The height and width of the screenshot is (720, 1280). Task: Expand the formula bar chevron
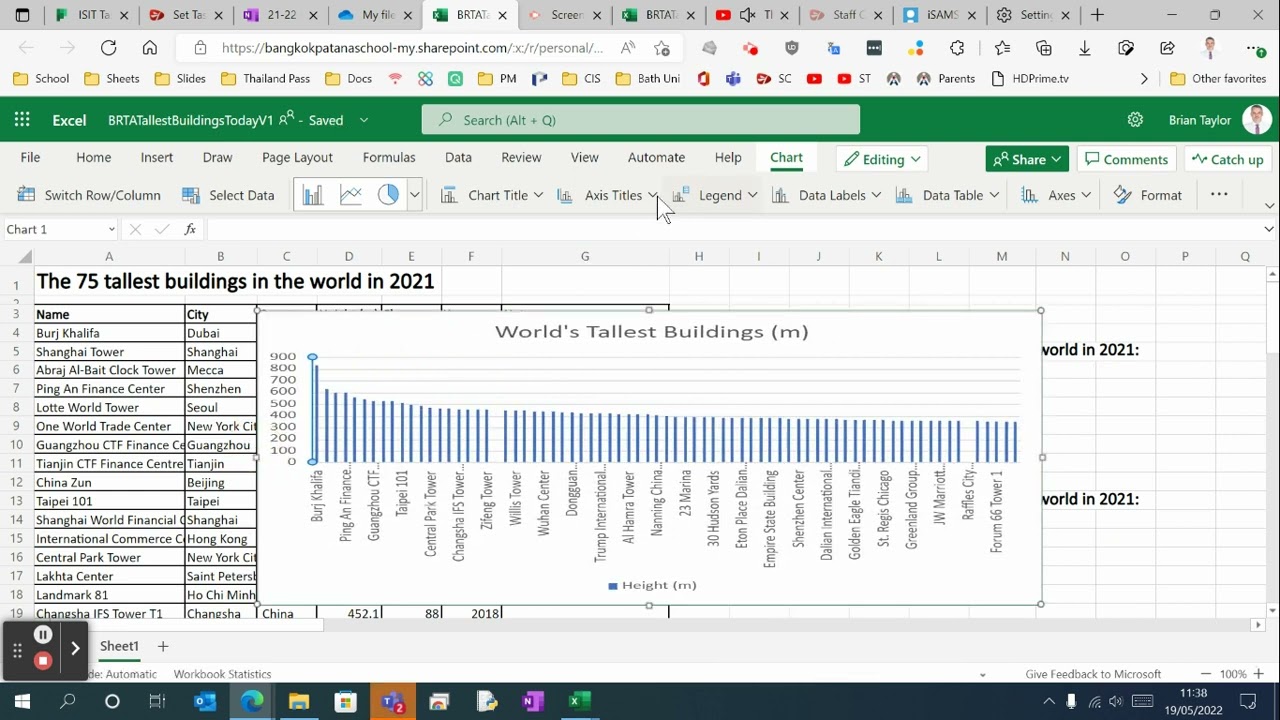(x=1268, y=229)
